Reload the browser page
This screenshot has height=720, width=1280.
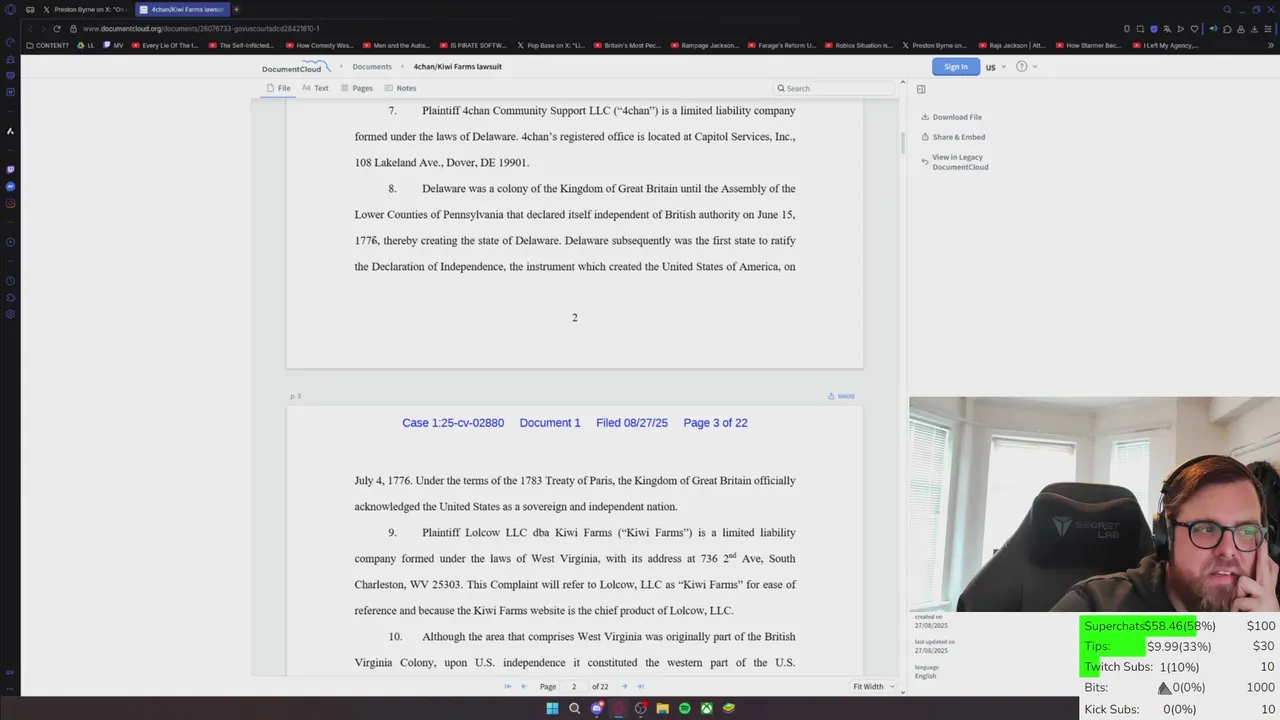click(57, 29)
